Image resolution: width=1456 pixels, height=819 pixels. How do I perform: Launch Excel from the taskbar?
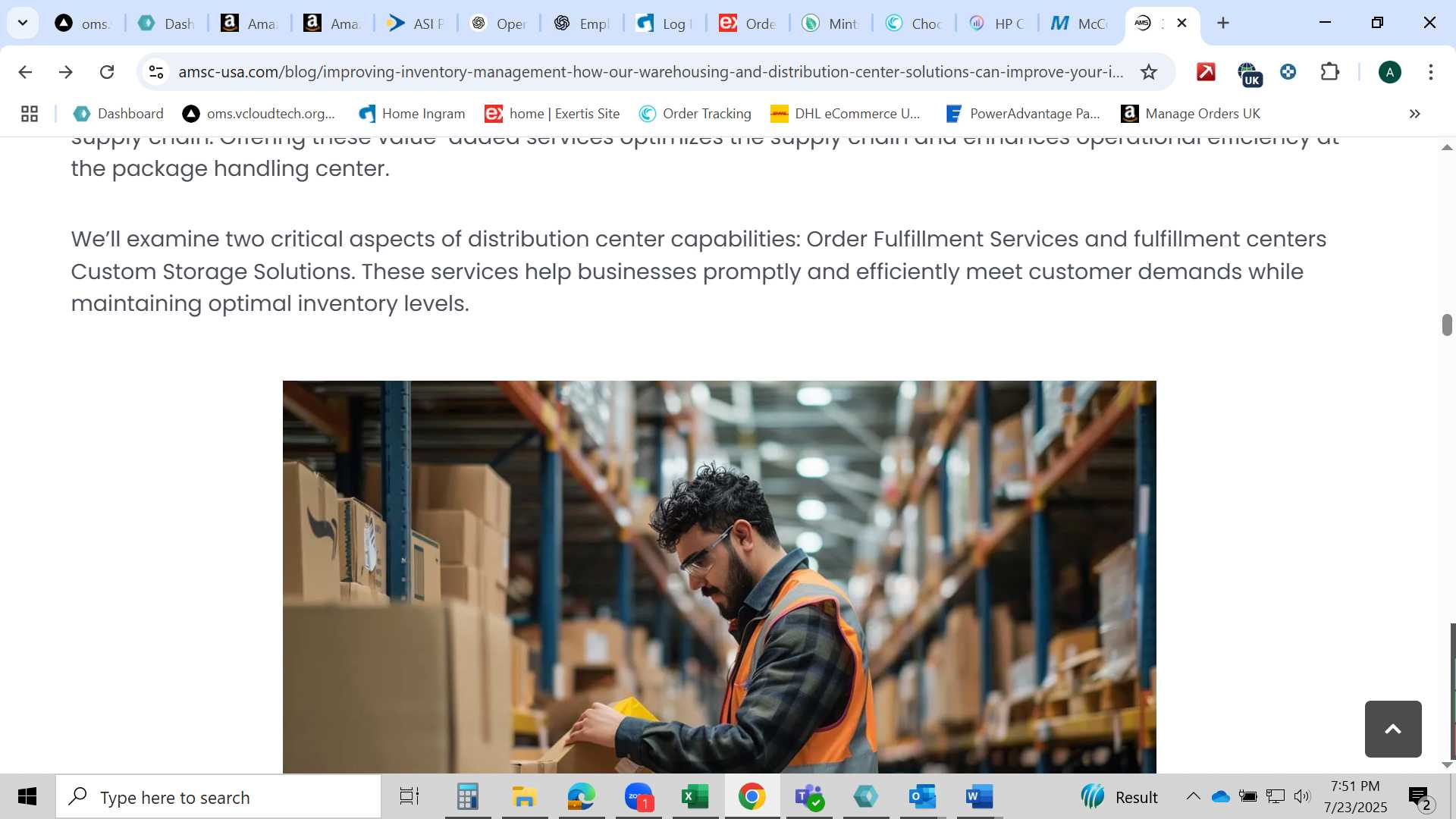pyautogui.click(x=695, y=797)
